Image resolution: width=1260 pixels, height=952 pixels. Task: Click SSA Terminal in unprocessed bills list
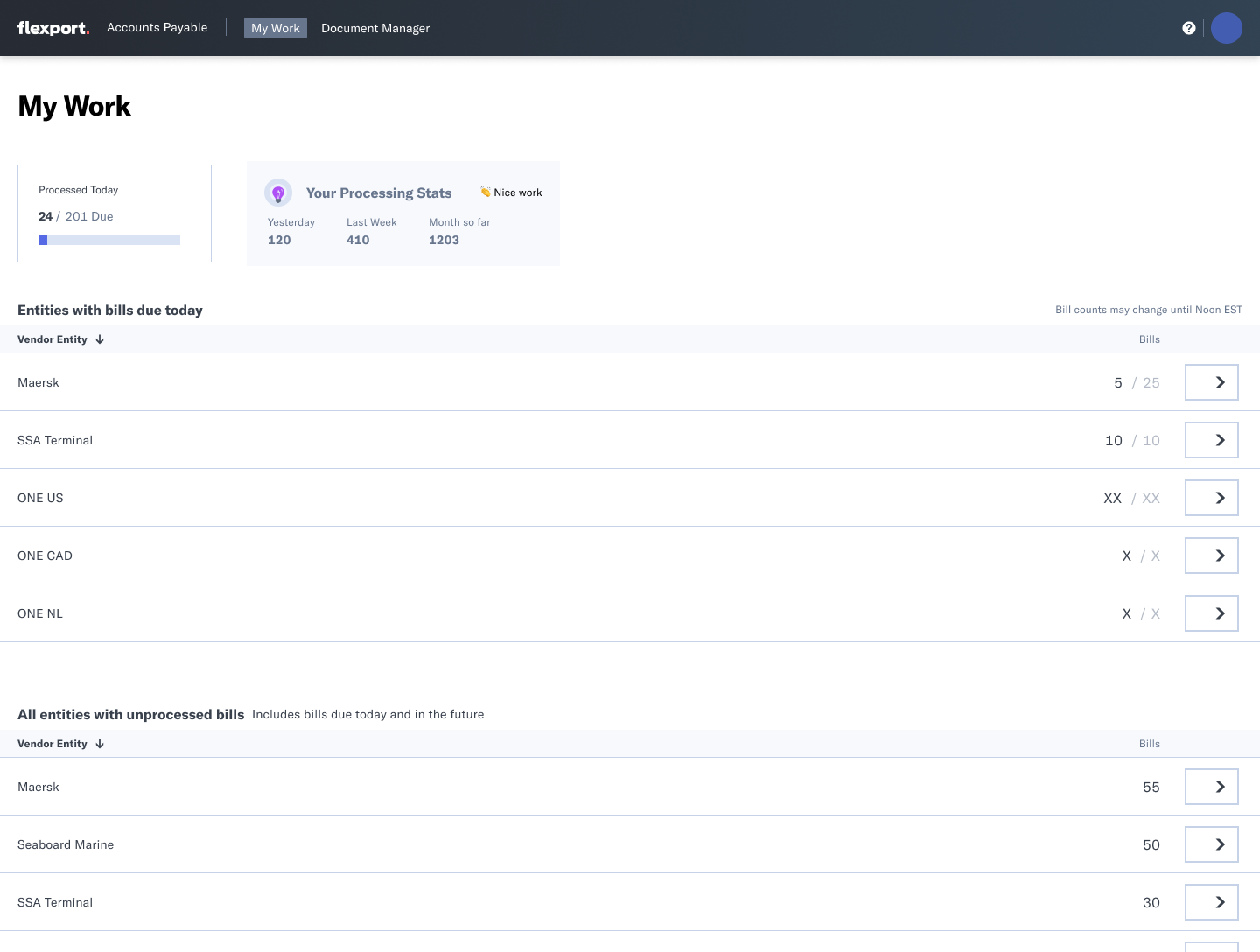(x=55, y=902)
